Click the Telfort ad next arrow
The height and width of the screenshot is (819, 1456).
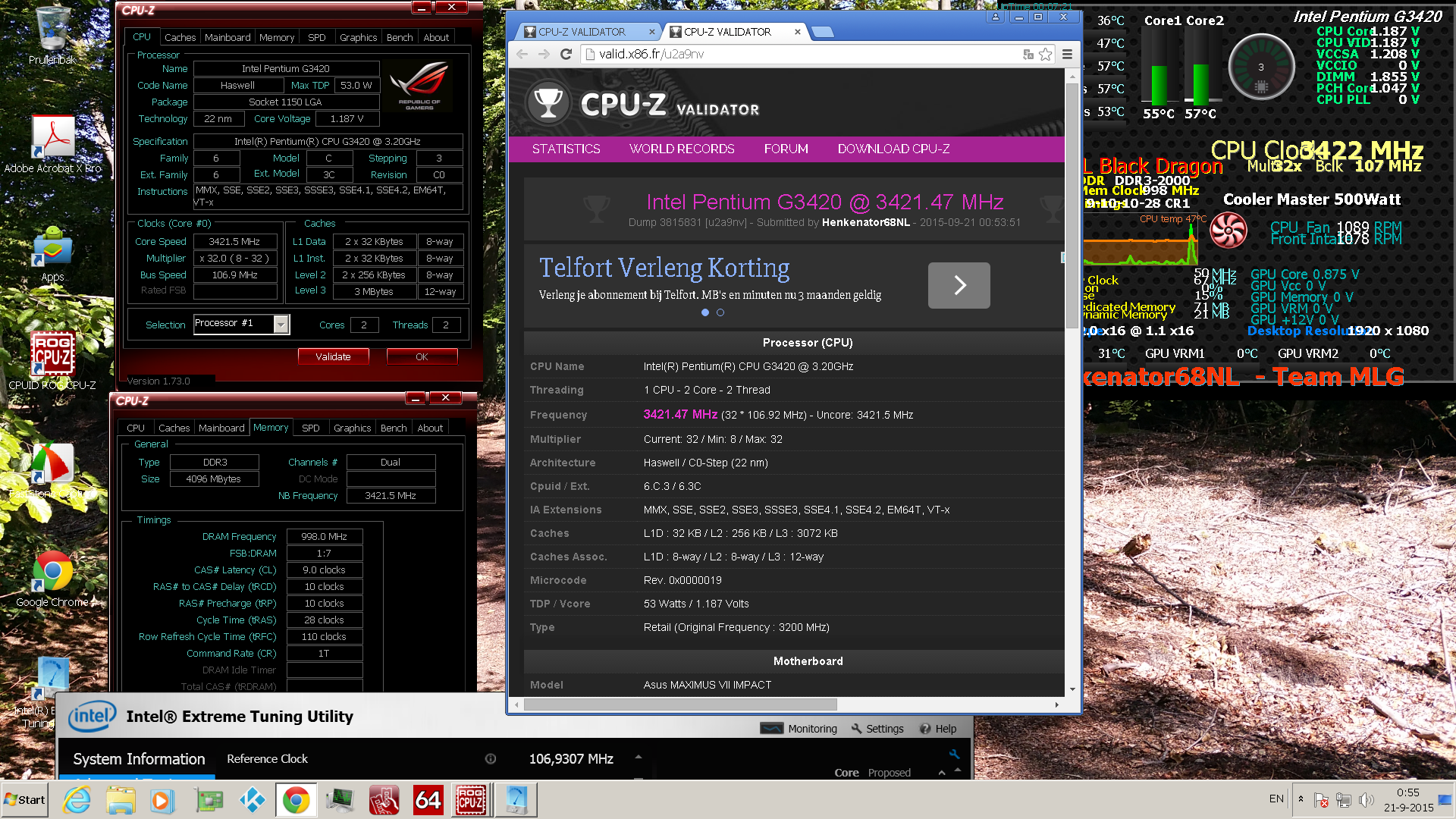(959, 285)
